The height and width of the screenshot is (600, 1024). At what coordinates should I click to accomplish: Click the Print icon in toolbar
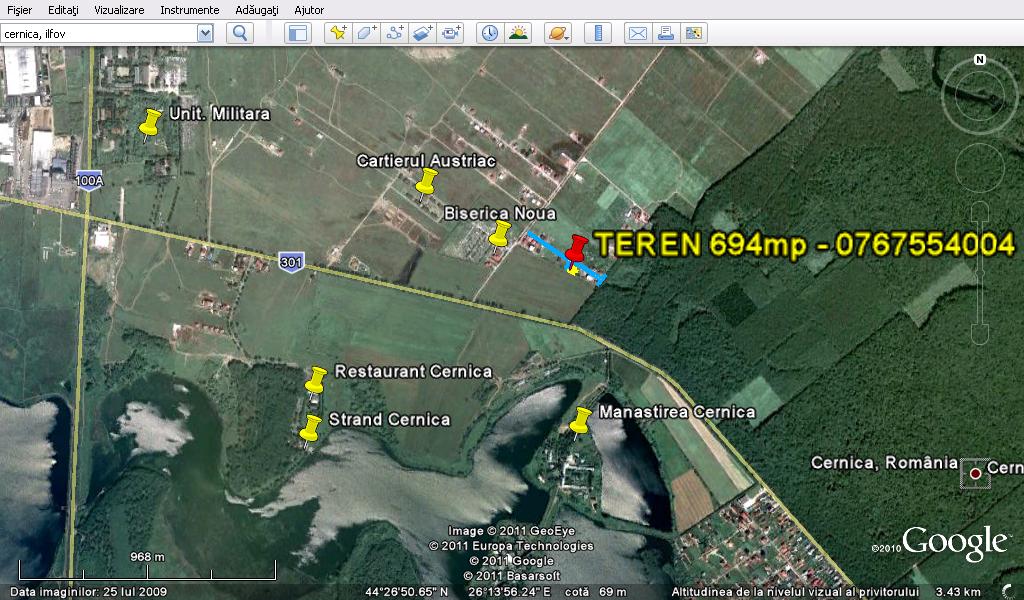665,33
